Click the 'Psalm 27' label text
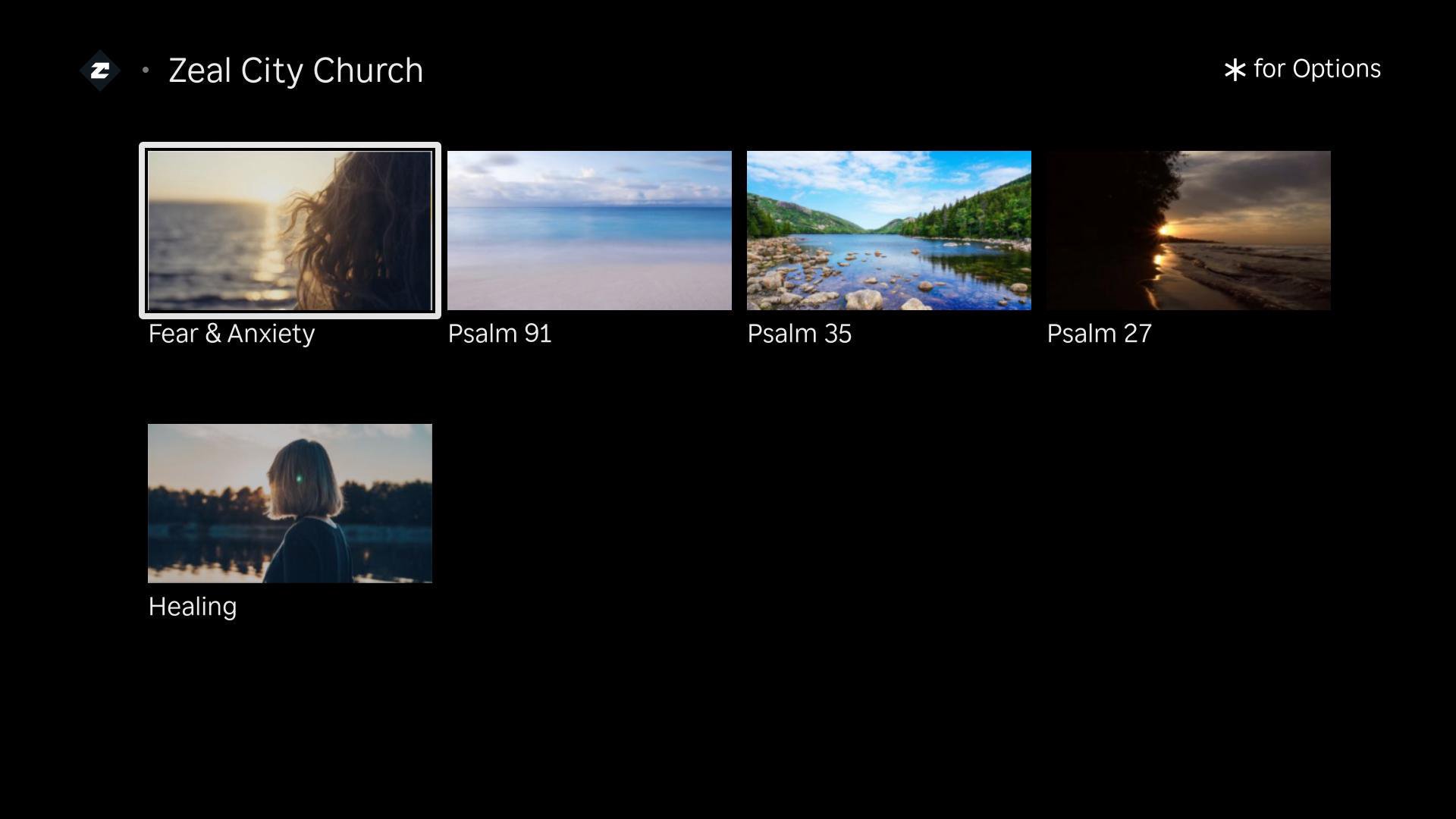The image size is (1456, 819). click(1099, 334)
